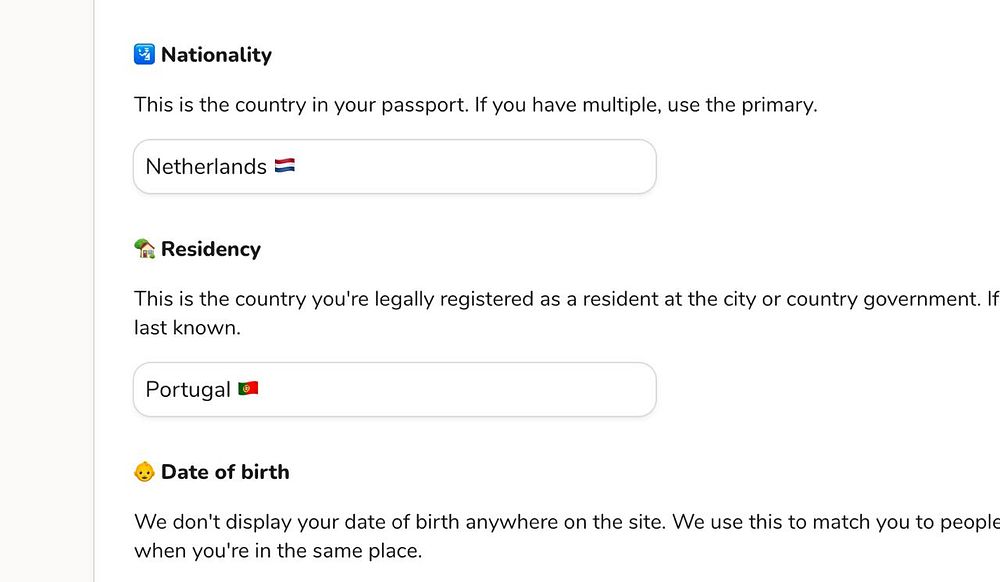Image resolution: width=1000 pixels, height=582 pixels.
Task: Click the Nationality section heading
Action: pyautogui.click(x=216, y=55)
